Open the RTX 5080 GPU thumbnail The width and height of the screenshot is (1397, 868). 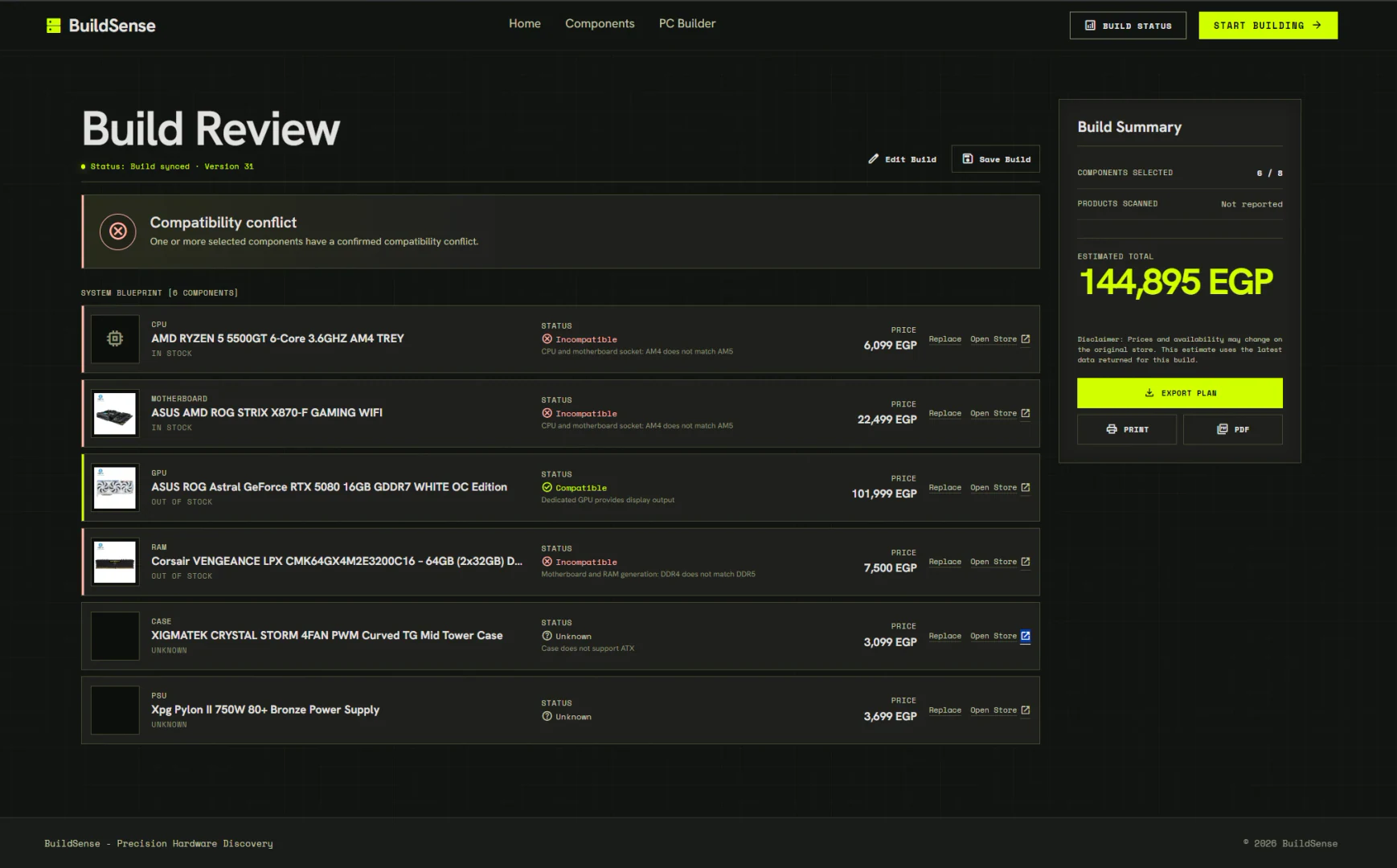(115, 488)
